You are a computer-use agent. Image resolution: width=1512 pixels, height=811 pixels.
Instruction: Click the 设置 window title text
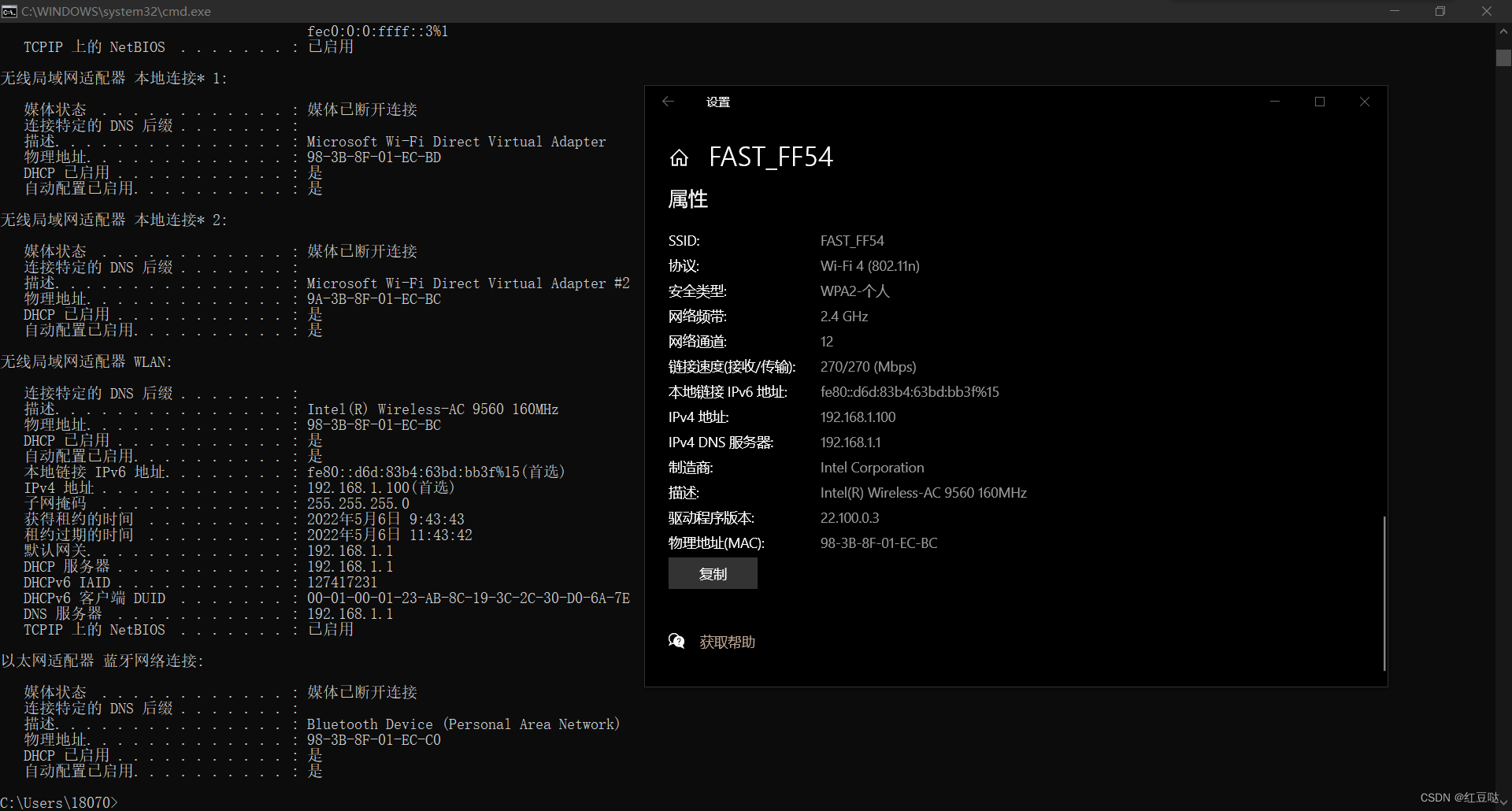(718, 102)
